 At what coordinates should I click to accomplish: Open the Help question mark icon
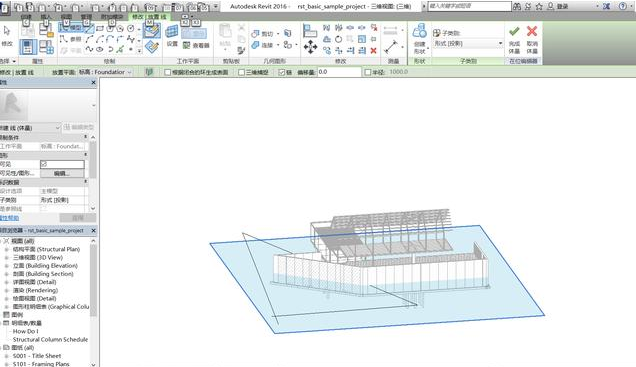623,6
